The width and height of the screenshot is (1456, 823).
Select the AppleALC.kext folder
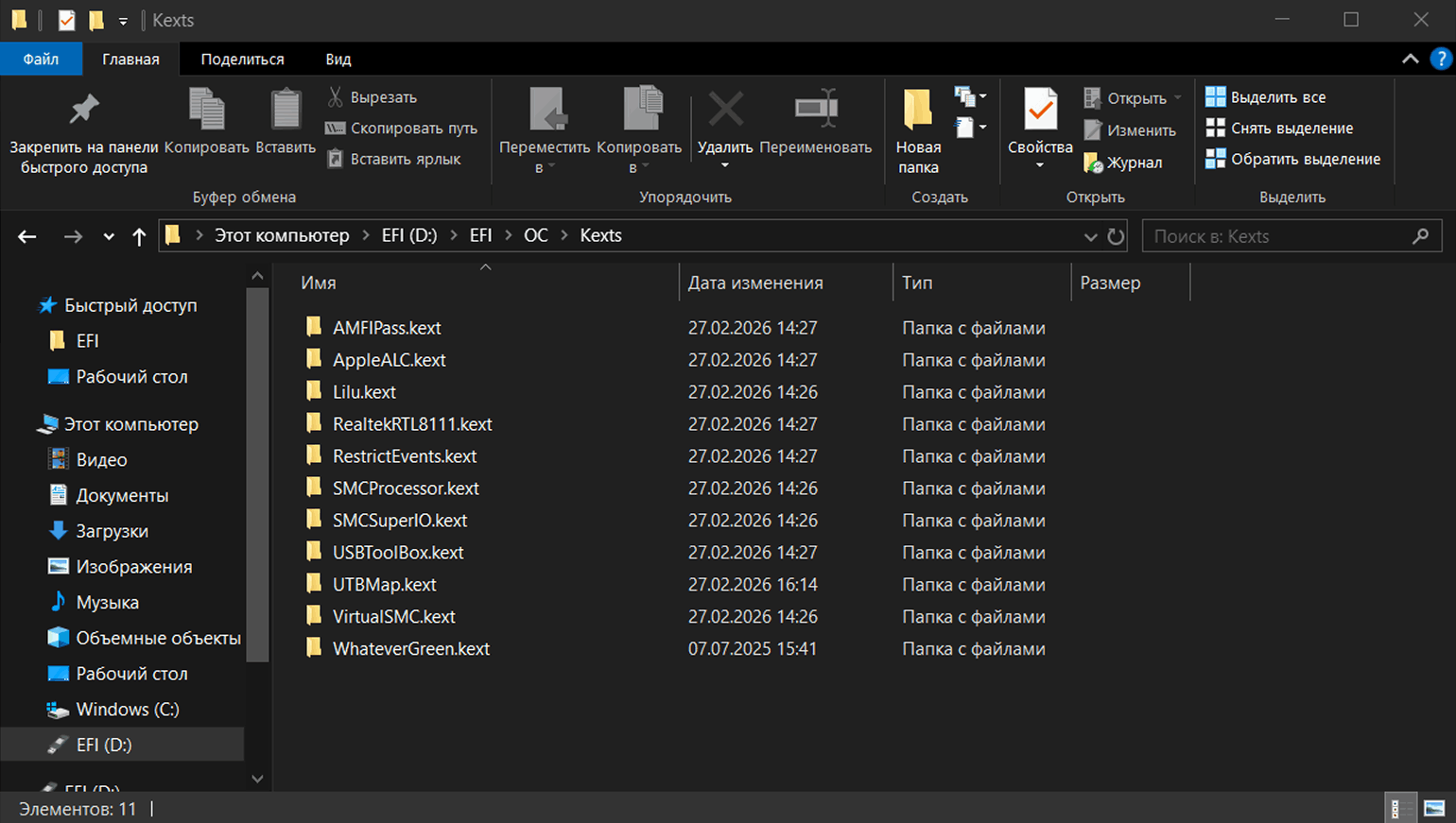point(389,360)
